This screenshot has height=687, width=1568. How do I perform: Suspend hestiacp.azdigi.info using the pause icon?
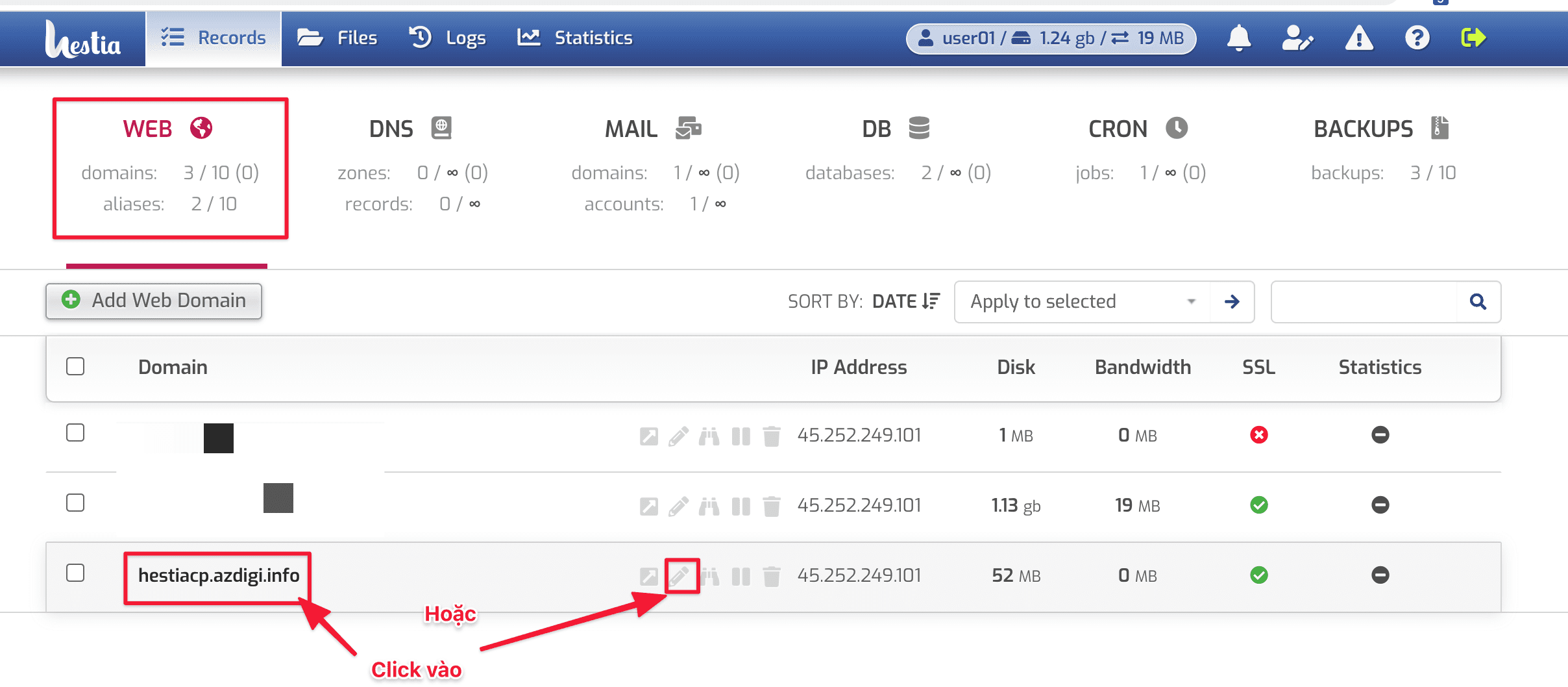coord(741,575)
